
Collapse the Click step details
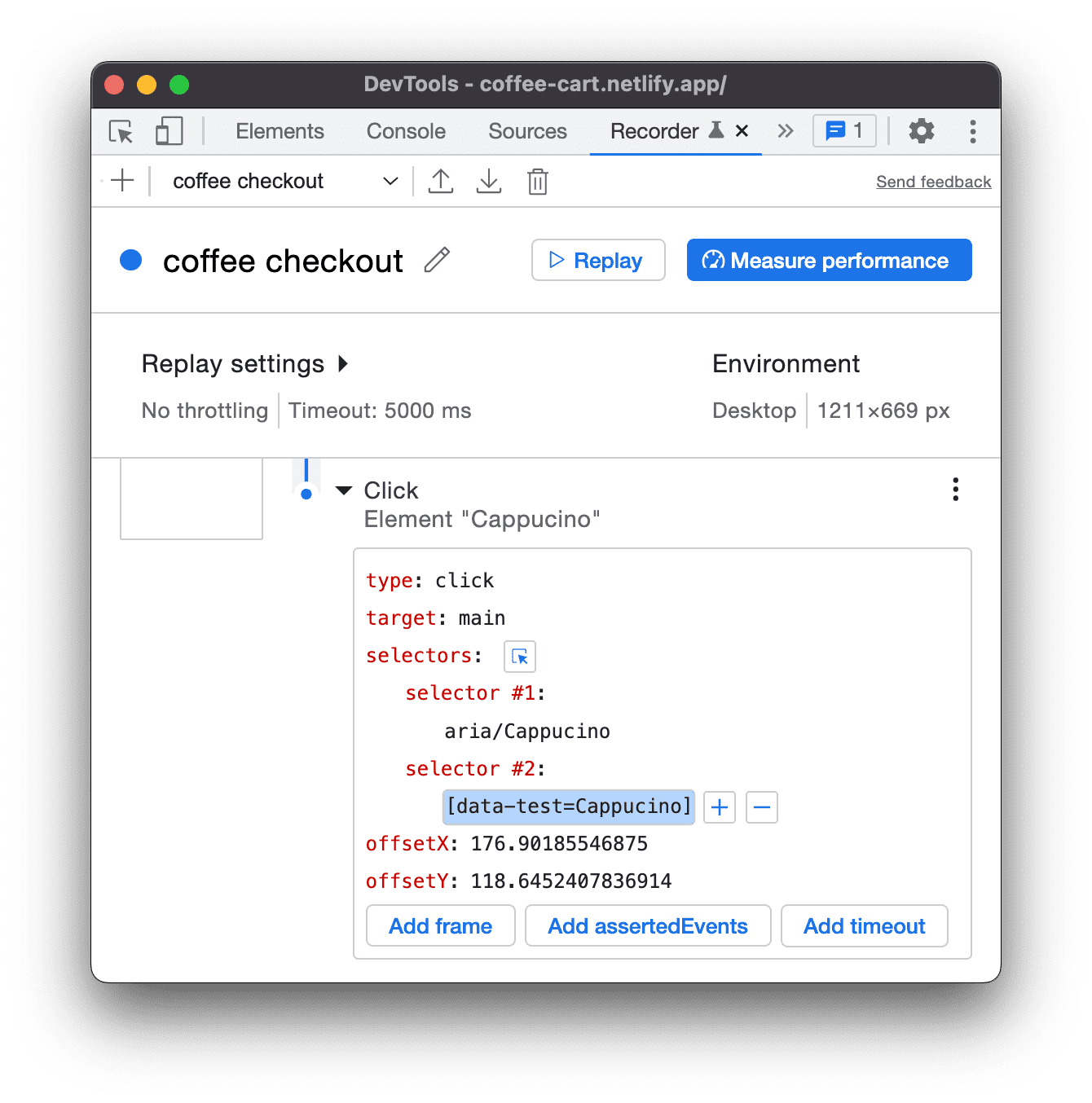[344, 490]
